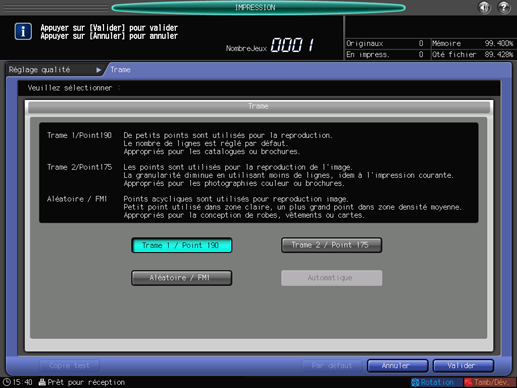Screen dimensions: 517x388
Task: Click 'Appuyer sur [Annuler] pour annuler' message
Action: tap(109, 36)
